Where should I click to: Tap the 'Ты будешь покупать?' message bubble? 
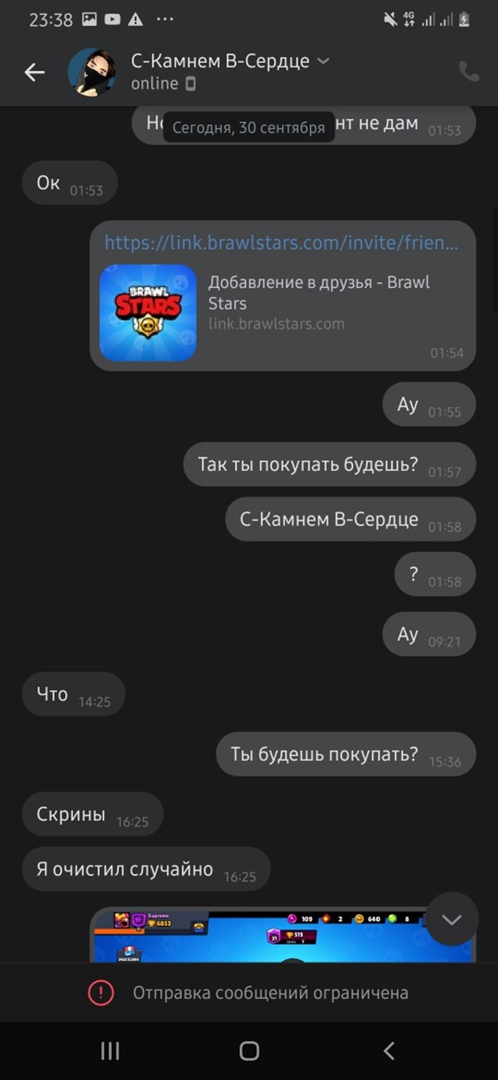pyautogui.click(x=346, y=754)
